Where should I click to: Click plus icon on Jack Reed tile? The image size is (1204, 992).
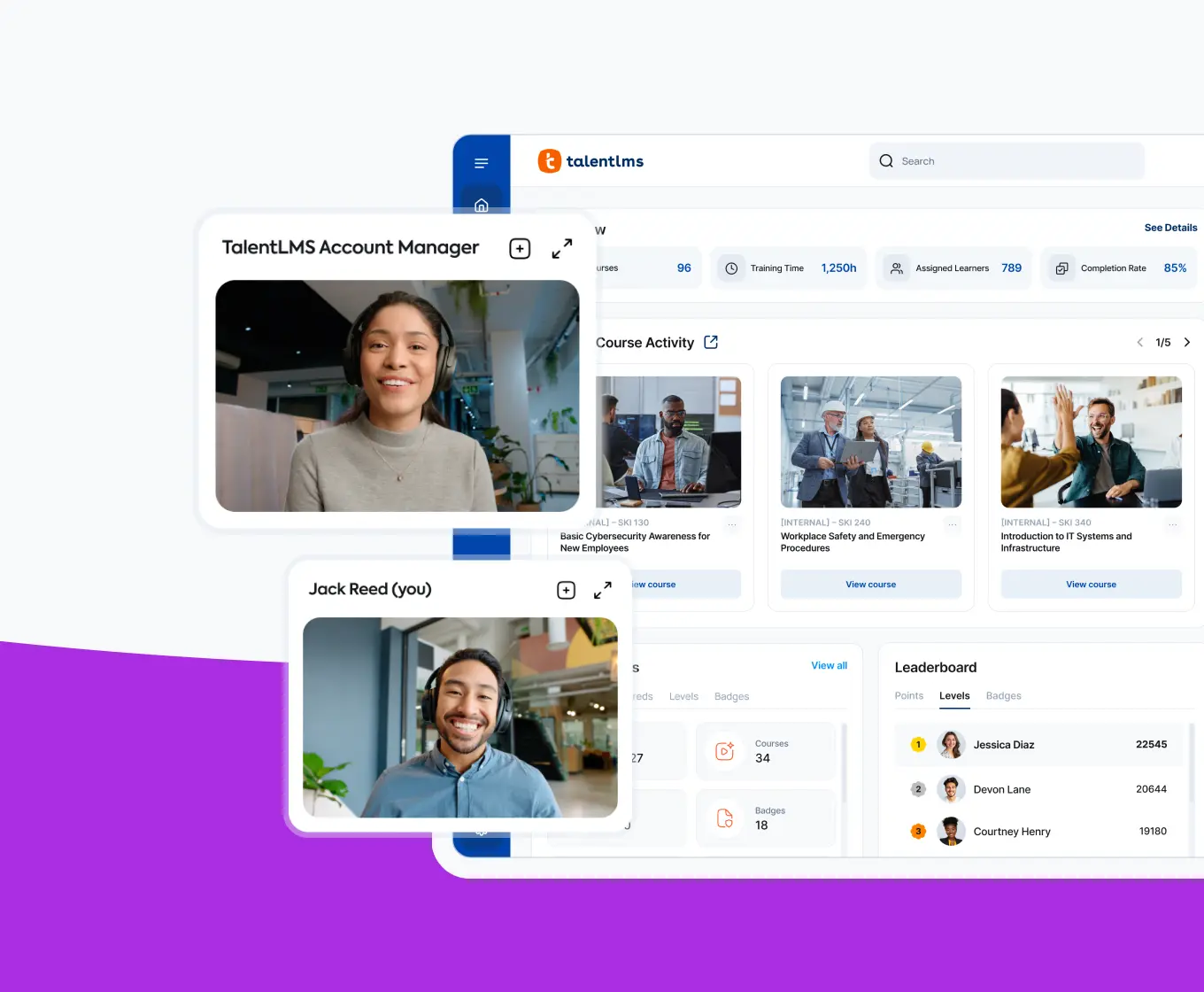566,590
